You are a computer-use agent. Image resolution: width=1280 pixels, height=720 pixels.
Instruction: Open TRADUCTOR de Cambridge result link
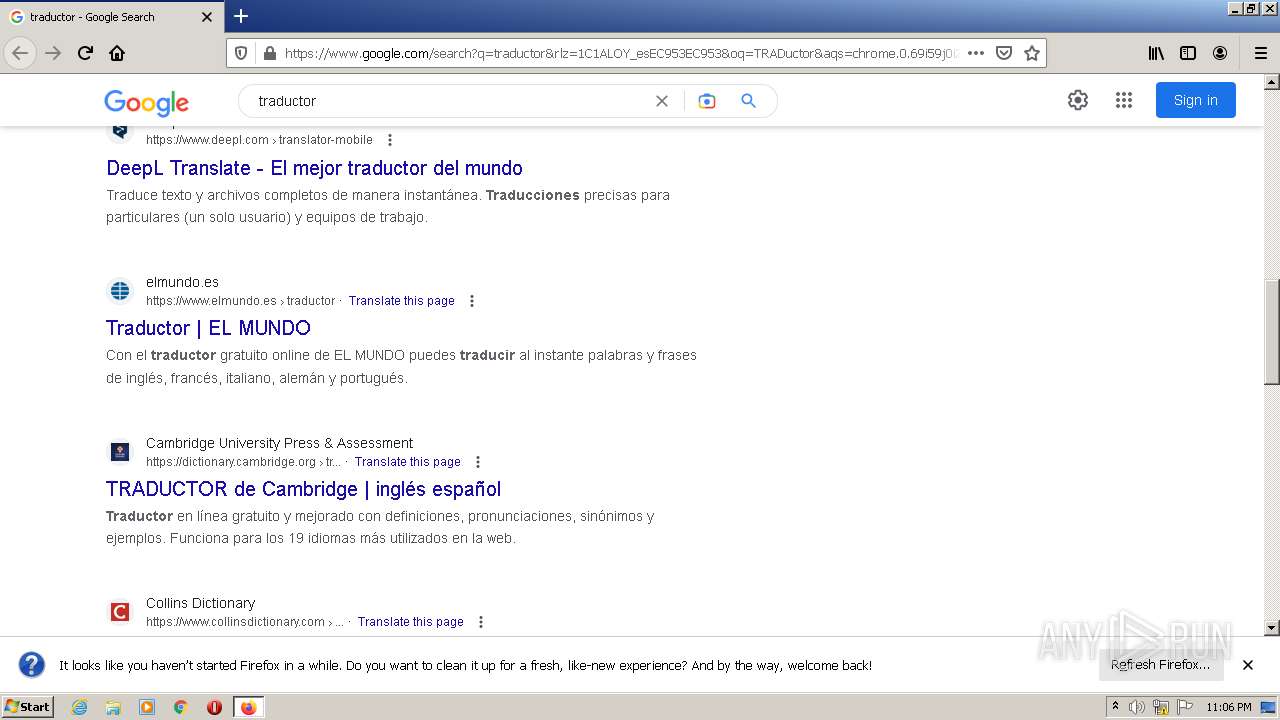303,489
